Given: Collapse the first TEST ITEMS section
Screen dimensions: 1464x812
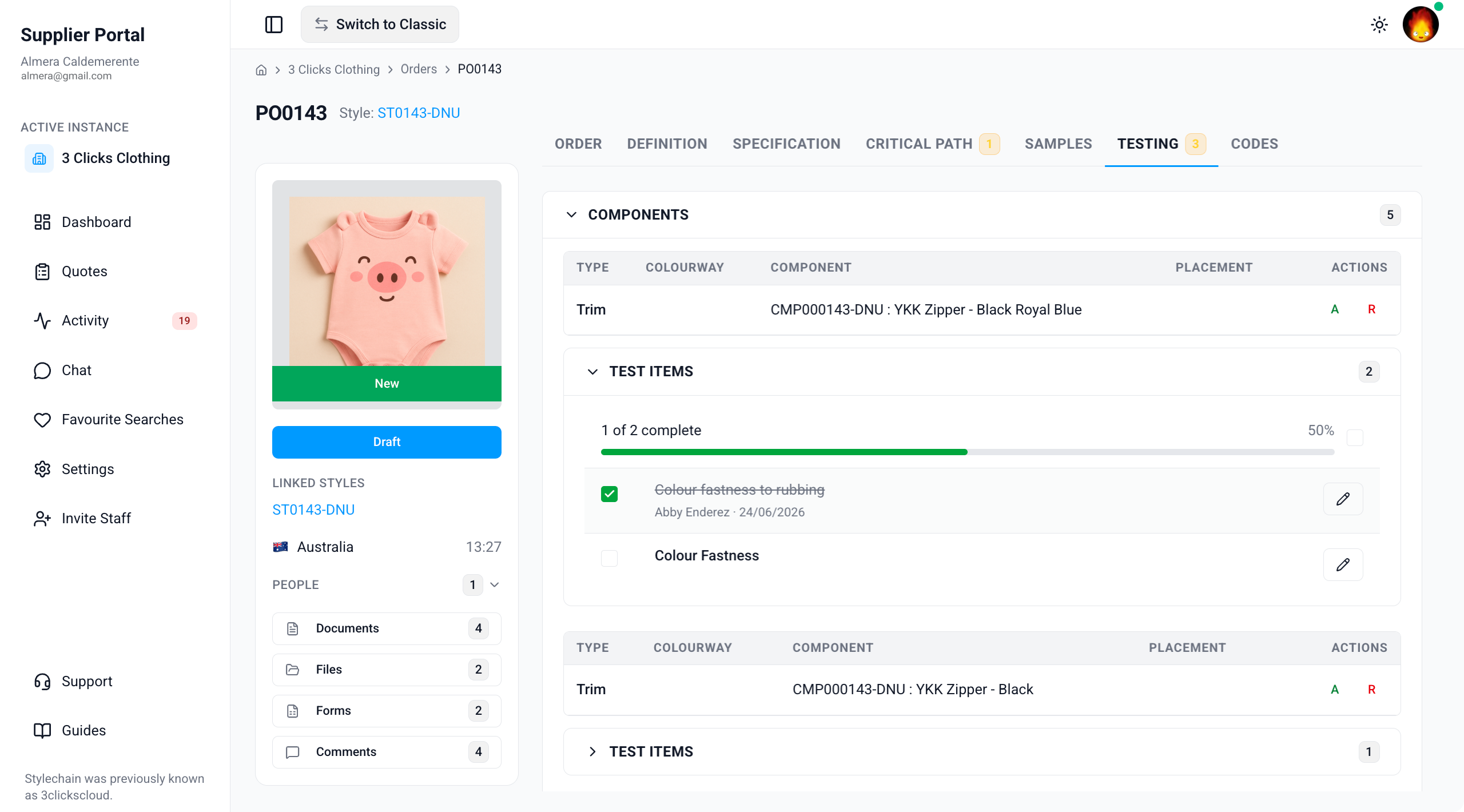Looking at the screenshot, I should [592, 372].
